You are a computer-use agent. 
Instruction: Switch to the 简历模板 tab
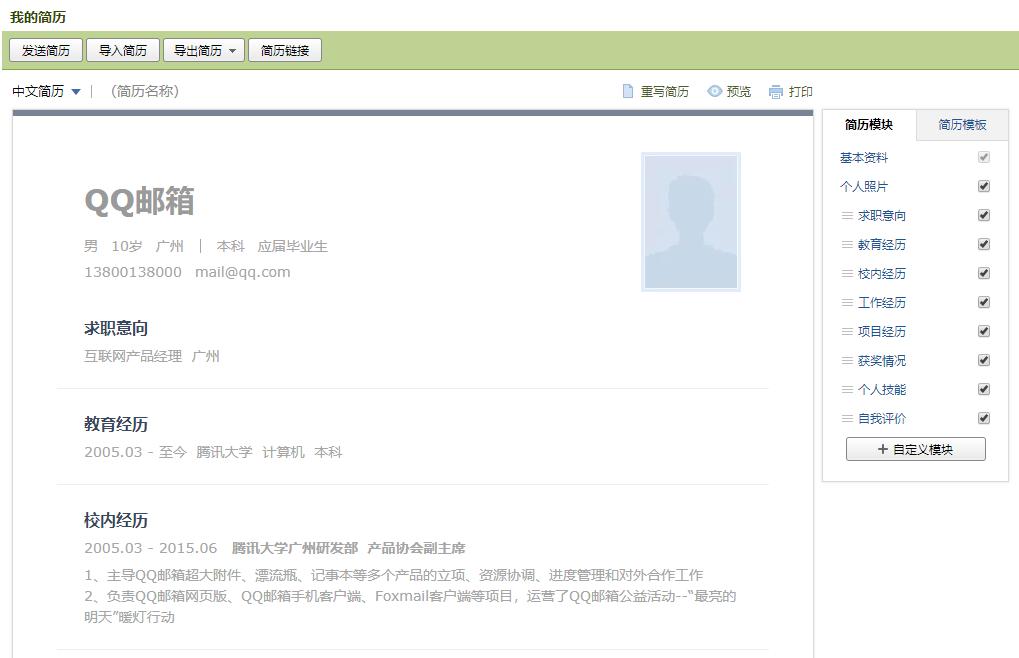coord(962,126)
